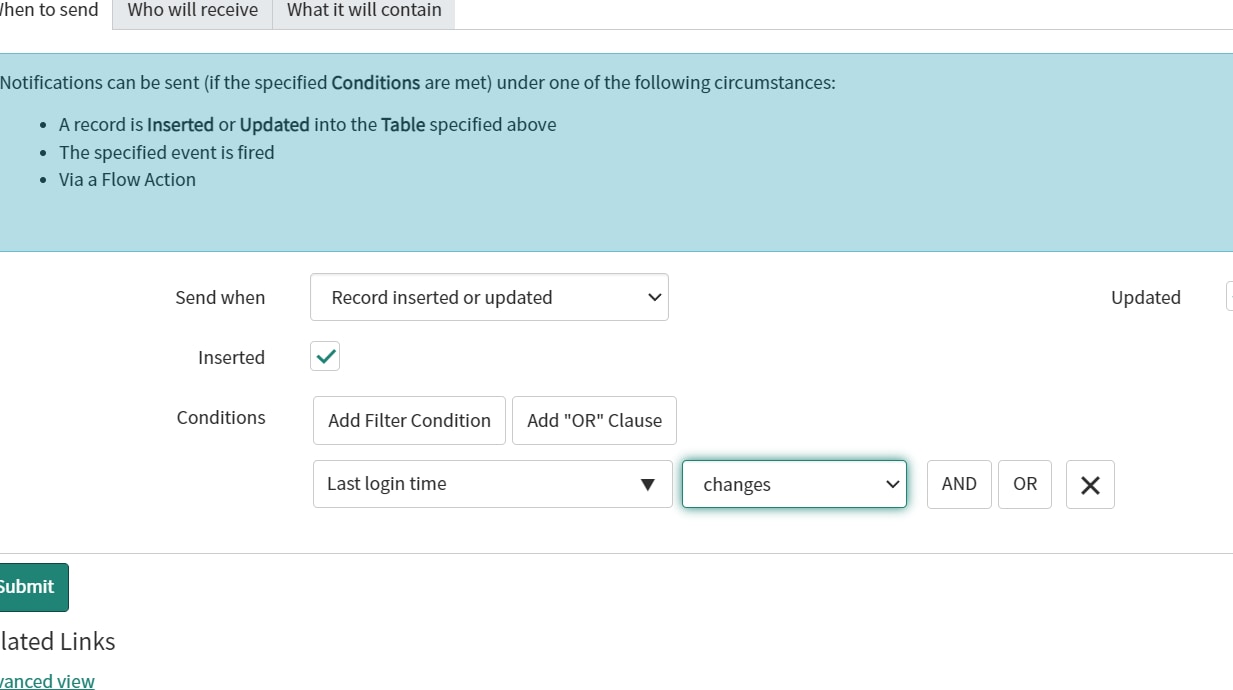Click the Add Filter Condition button
The image size is (1233, 690).
[408, 420]
